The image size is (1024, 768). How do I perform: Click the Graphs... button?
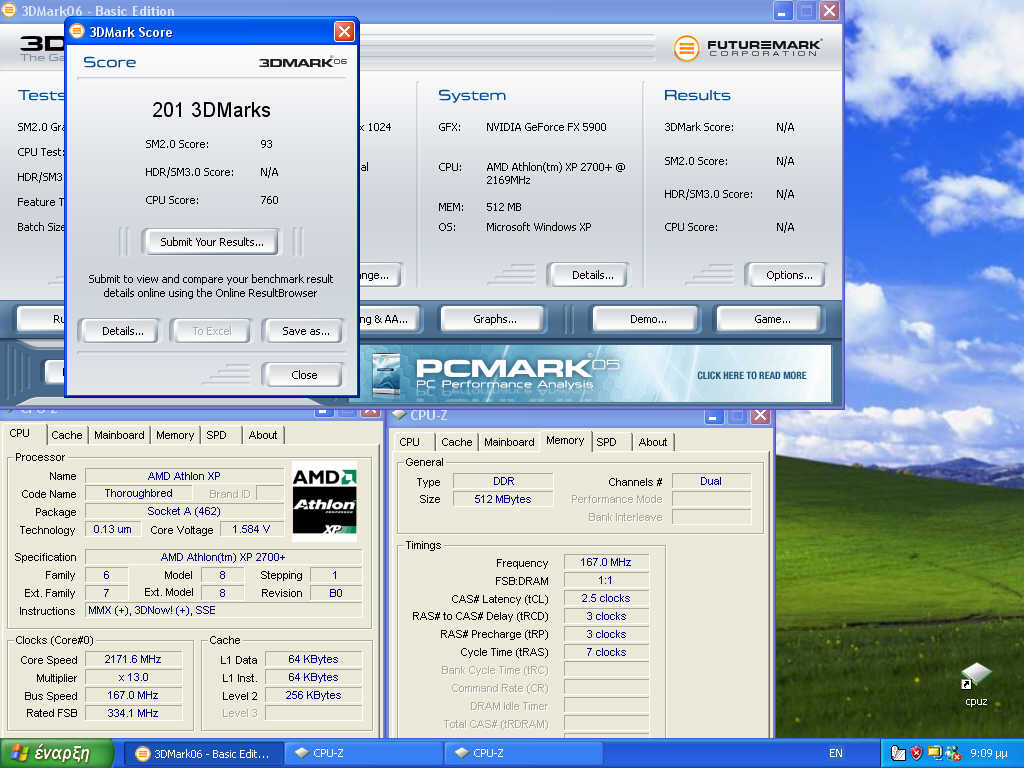click(494, 319)
